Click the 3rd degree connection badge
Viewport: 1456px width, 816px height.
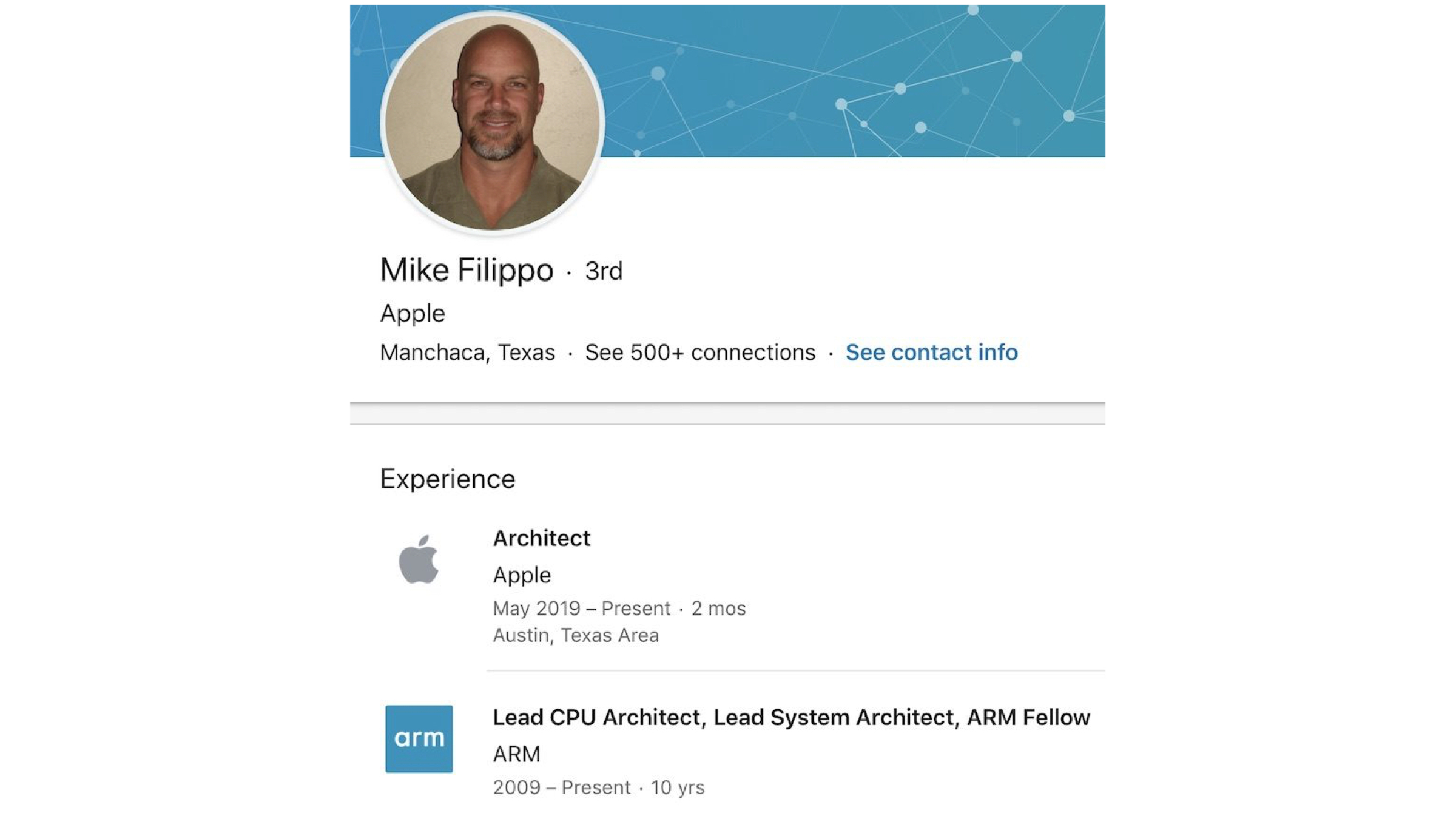[x=604, y=271]
